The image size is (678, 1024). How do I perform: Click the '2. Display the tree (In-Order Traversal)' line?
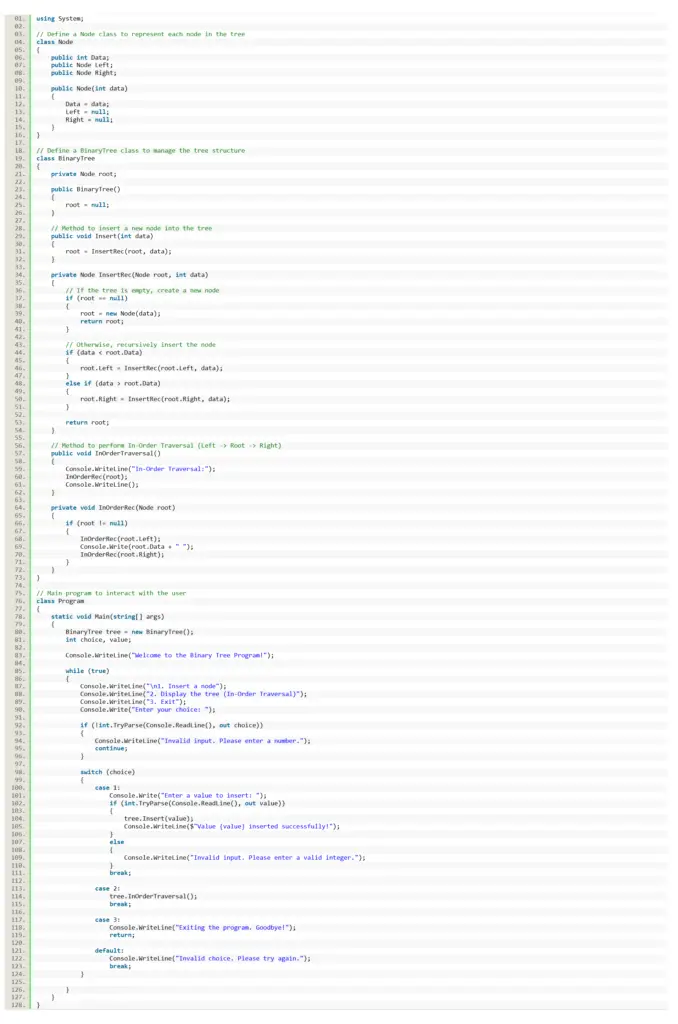click(193, 694)
